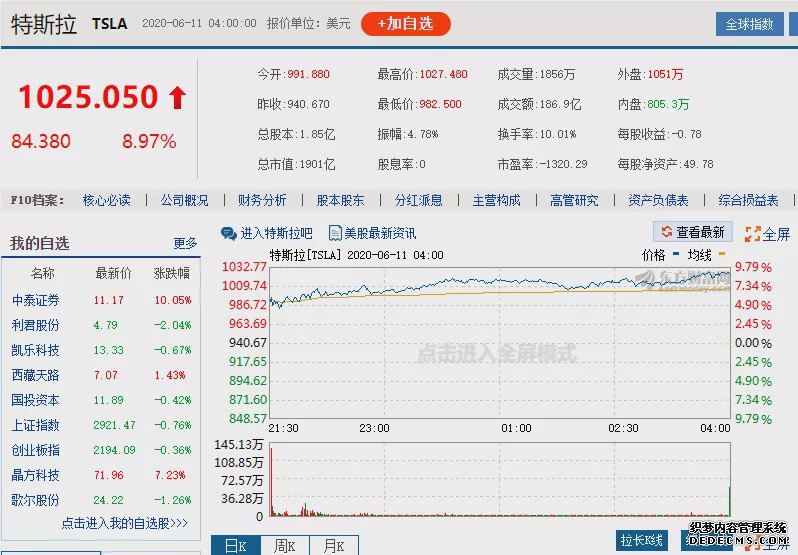Screen dimensions: 798x555
Task: Click the 涨跌幅 column header
Action: [x=172, y=274]
